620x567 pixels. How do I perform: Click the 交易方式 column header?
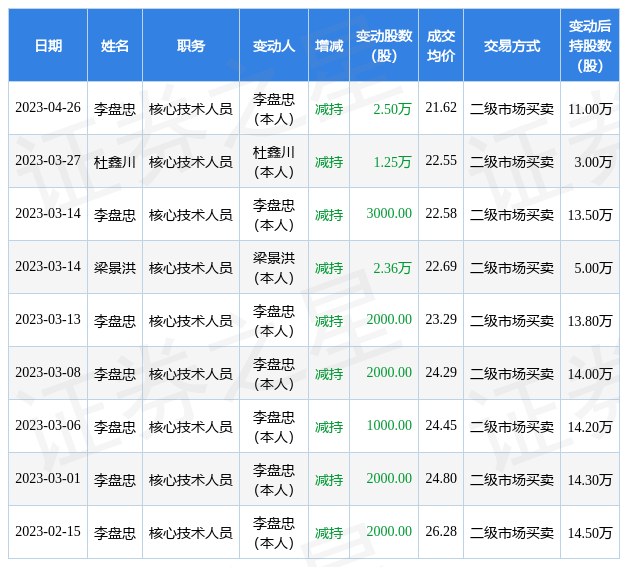tap(512, 46)
